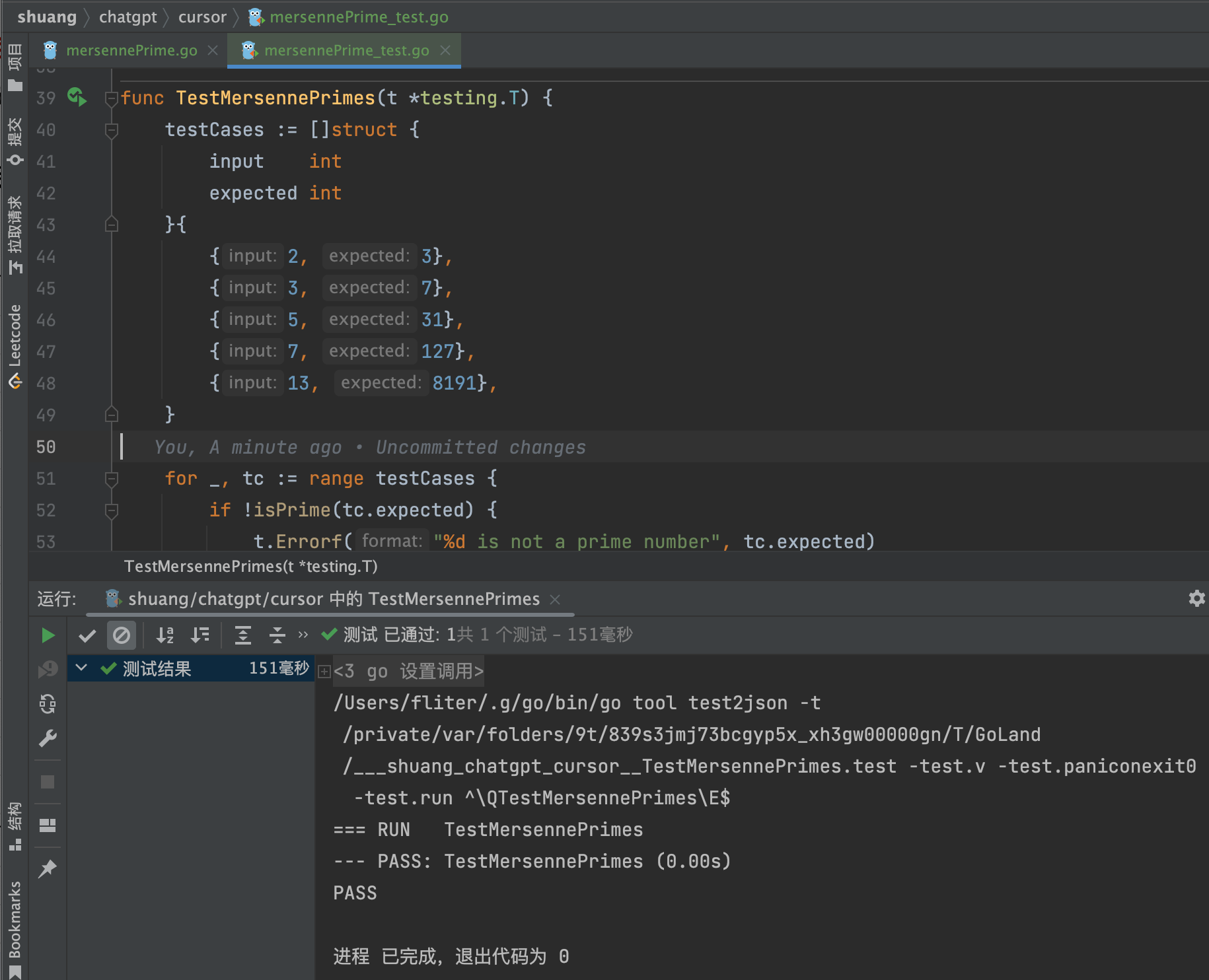Screen dimensions: 1209x980
Task: Expand the folded go 设置调用 lines
Action: (x=324, y=672)
